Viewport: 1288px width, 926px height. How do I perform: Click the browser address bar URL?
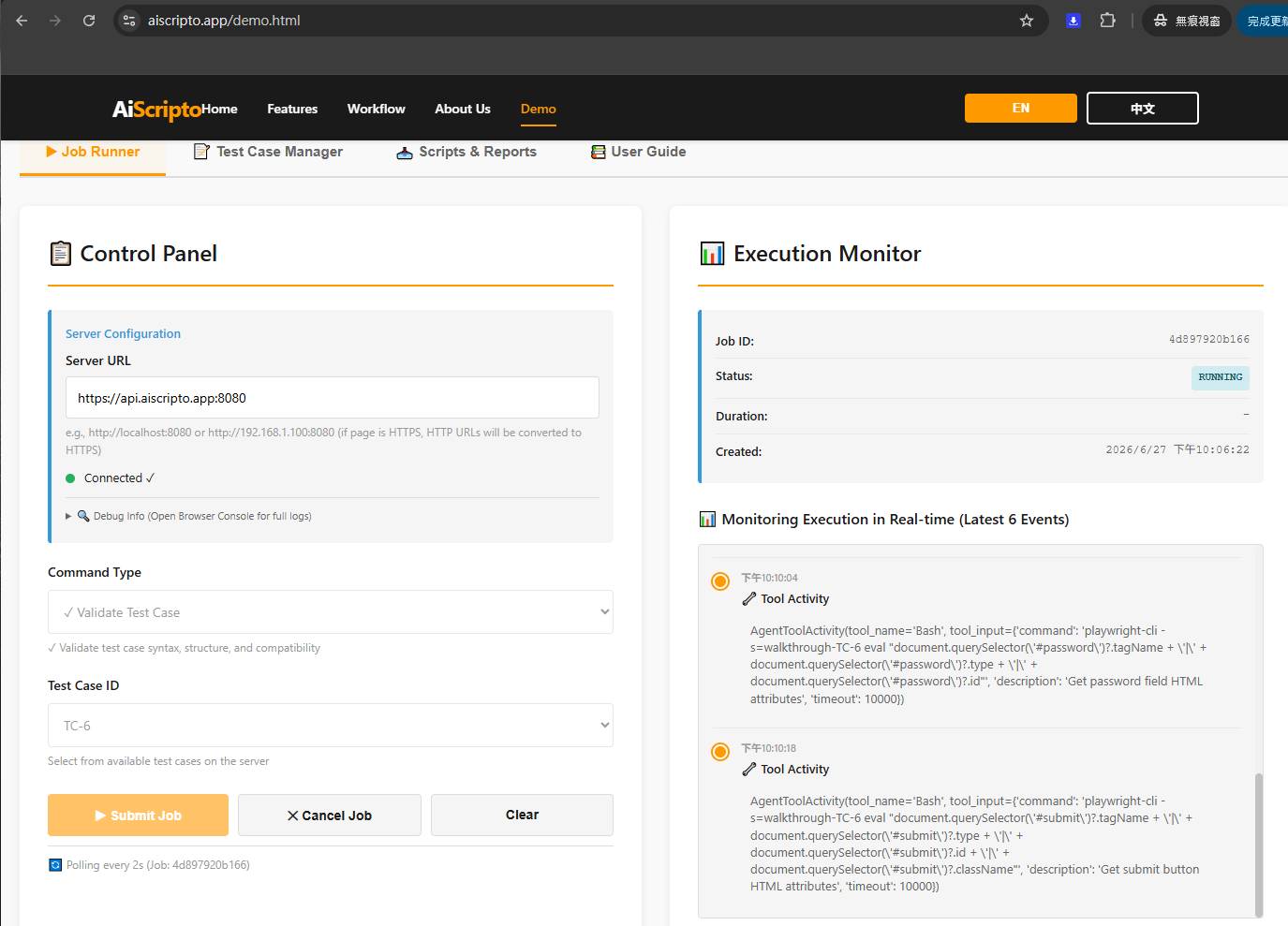pyautogui.click(x=224, y=20)
